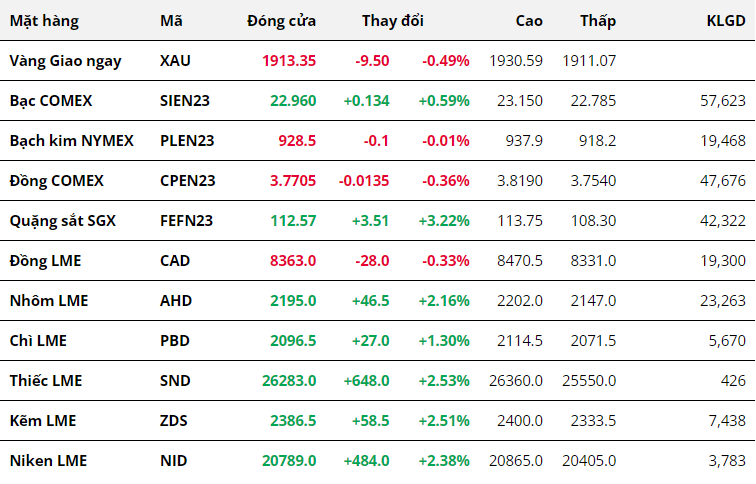756x484 pixels.
Task: Click the Quặng sắt SGX name
Action: point(62,220)
